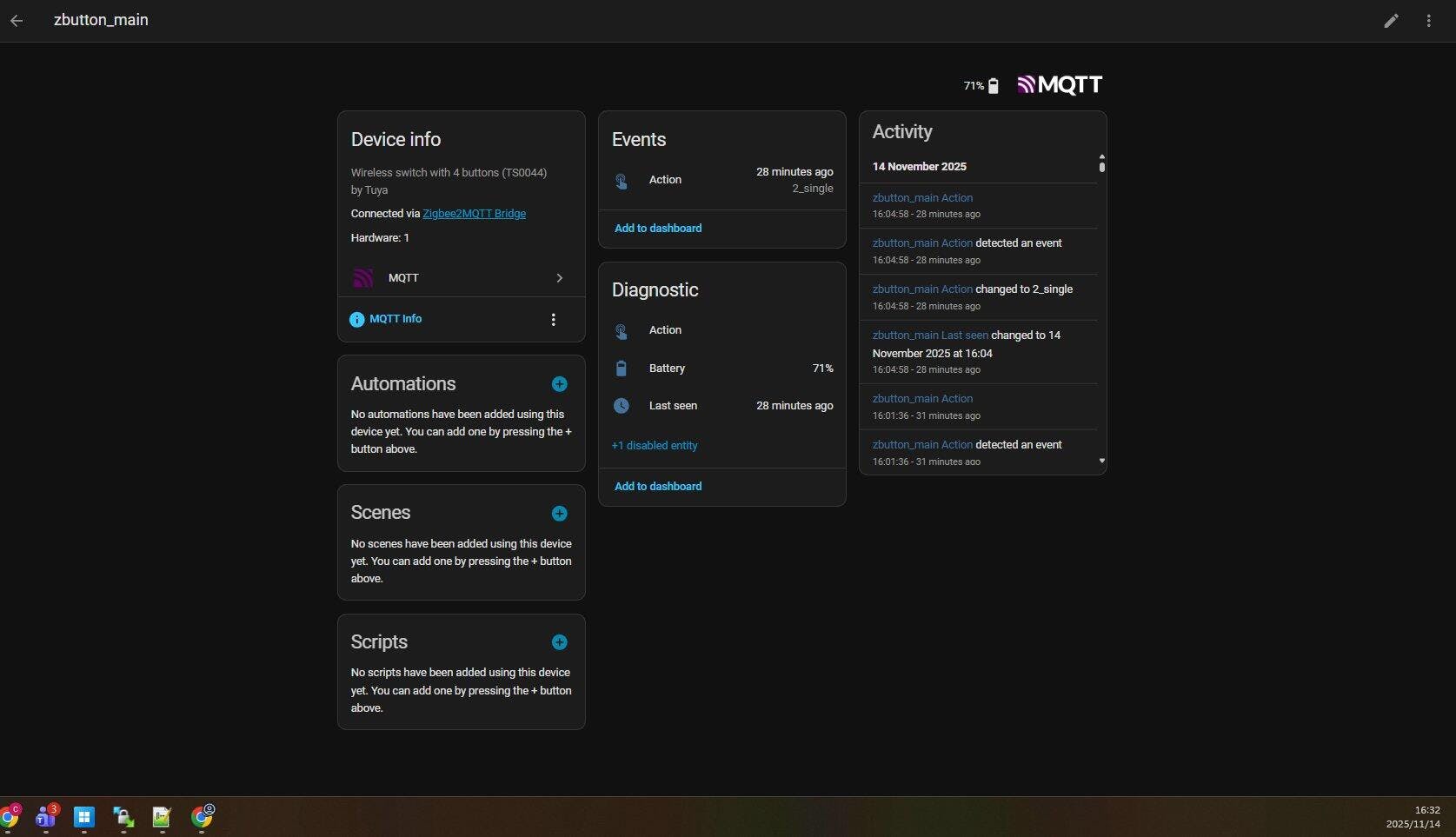Add a new script with plus icon
This screenshot has height=837, width=1456.
(559, 642)
